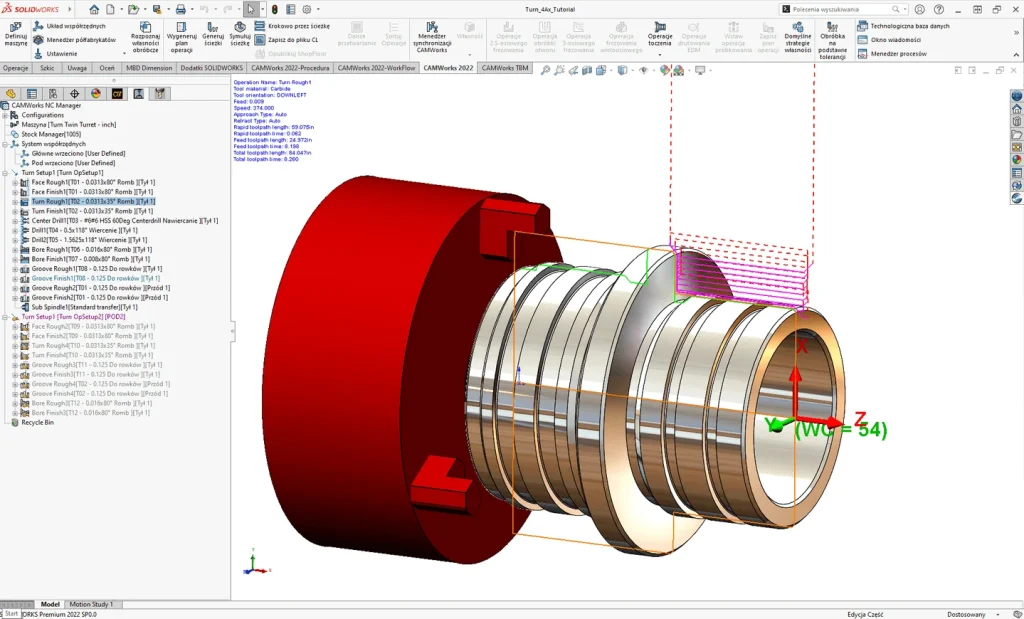Click the Zoom to Fit view icon
This screenshot has width=1024, height=619.
pyautogui.click(x=545, y=70)
